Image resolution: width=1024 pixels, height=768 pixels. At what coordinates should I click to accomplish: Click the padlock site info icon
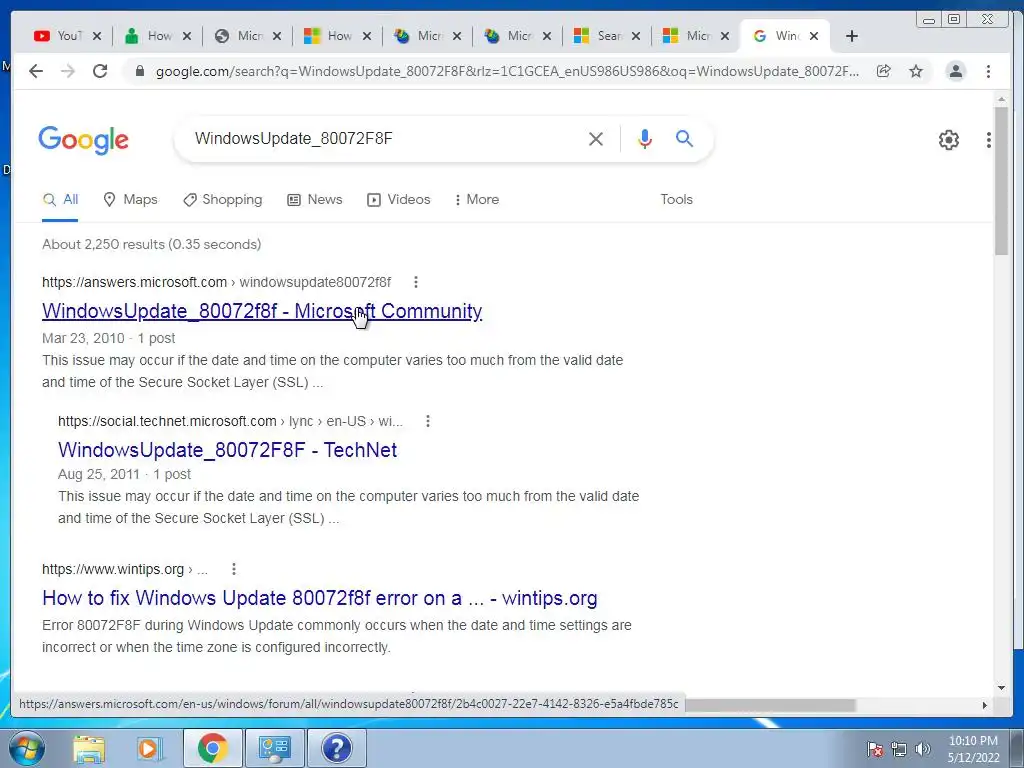139,71
